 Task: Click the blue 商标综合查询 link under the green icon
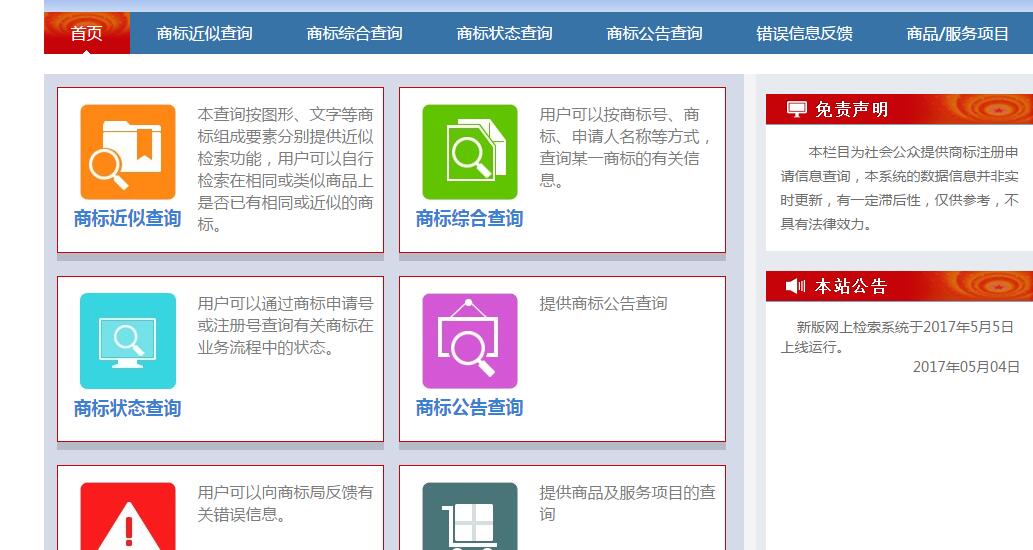pos(469,218)
